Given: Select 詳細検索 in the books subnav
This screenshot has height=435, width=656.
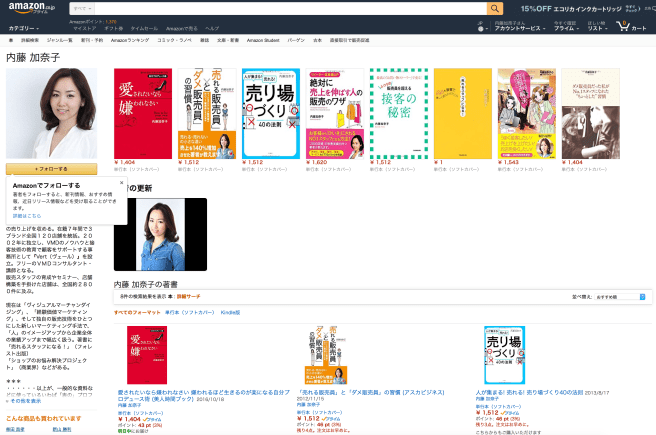Looking at the screenshot, I should [x=30, y=40].
